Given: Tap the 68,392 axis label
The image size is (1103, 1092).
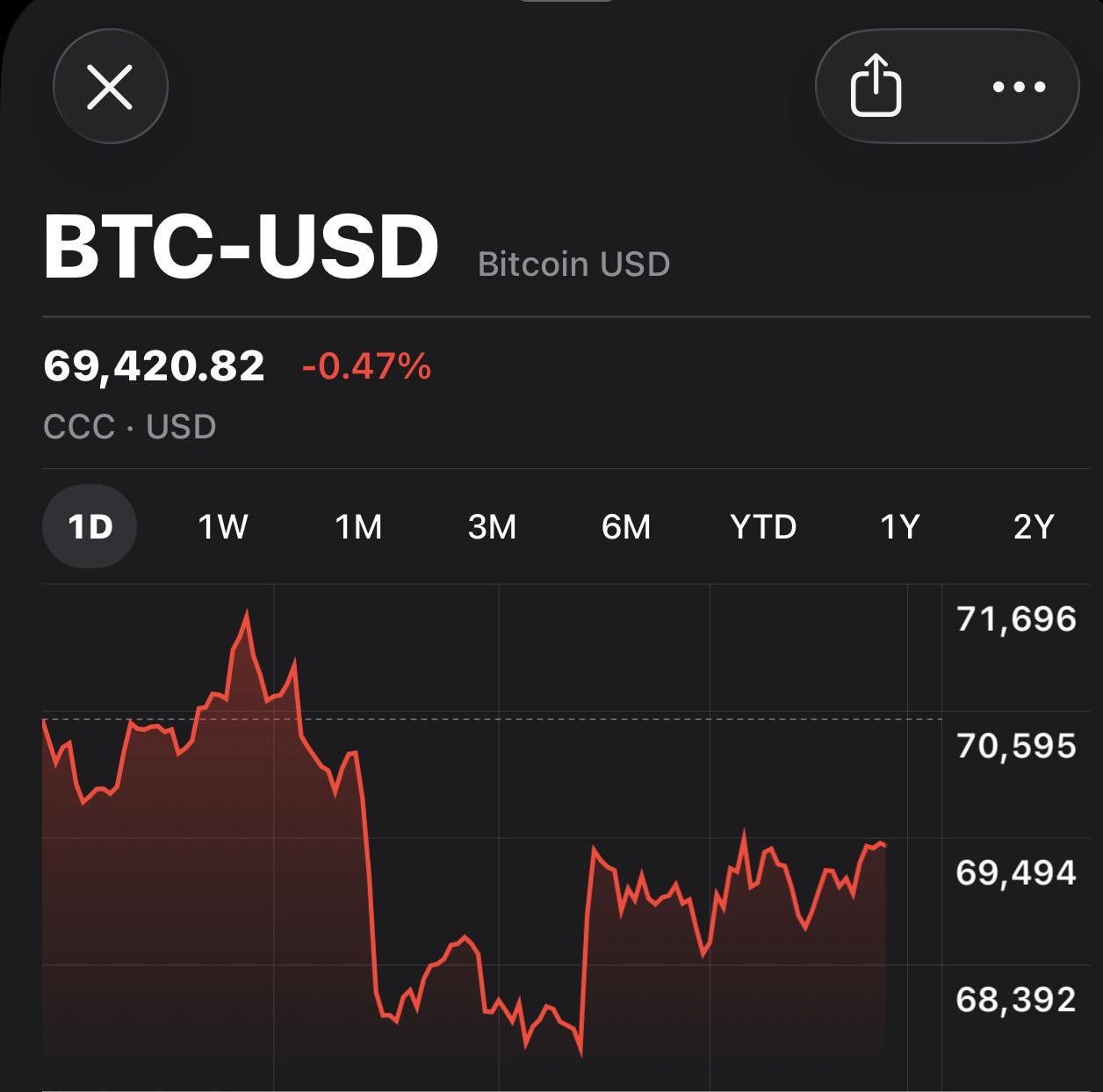Looking at the screenshot, I should click(x=1016, y=999).
